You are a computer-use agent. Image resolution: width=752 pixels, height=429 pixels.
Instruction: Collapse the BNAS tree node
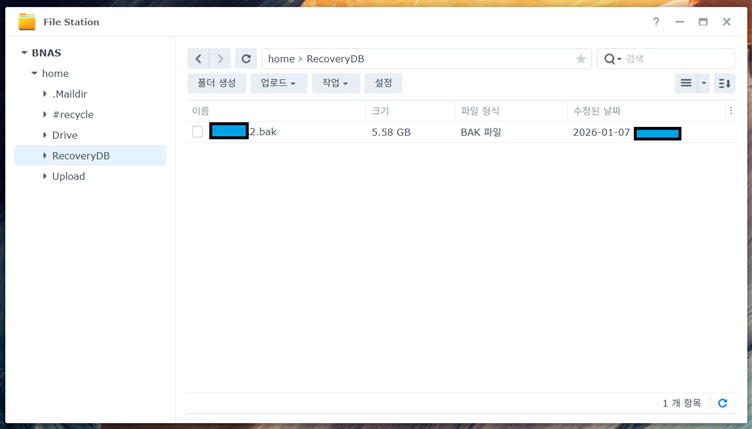24,53
